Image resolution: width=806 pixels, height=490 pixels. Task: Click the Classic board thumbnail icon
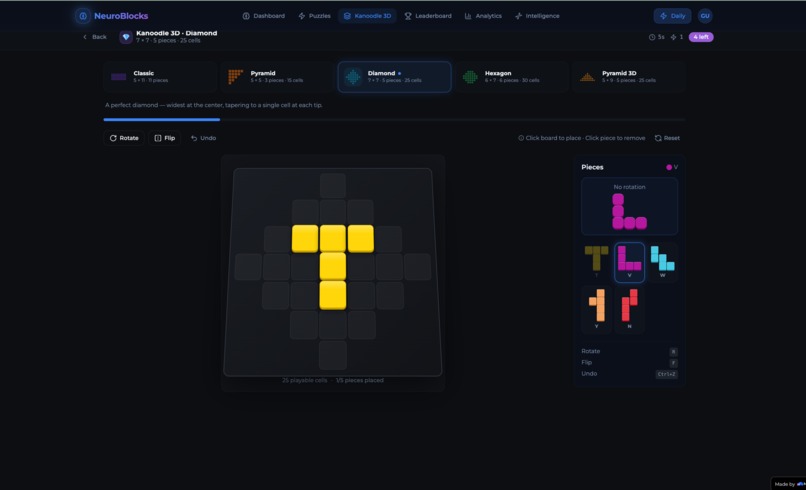tap(118, 77)
